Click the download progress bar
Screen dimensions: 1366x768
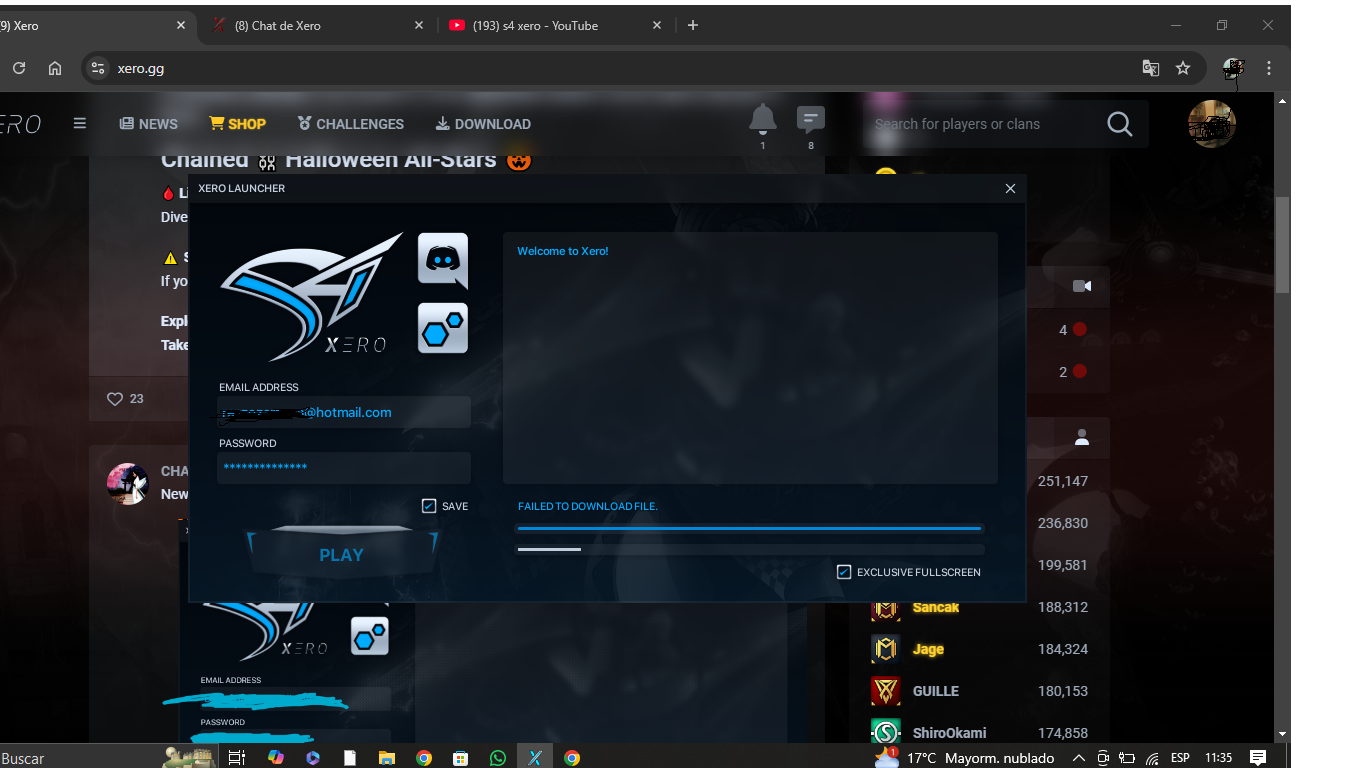pos(749,528)
